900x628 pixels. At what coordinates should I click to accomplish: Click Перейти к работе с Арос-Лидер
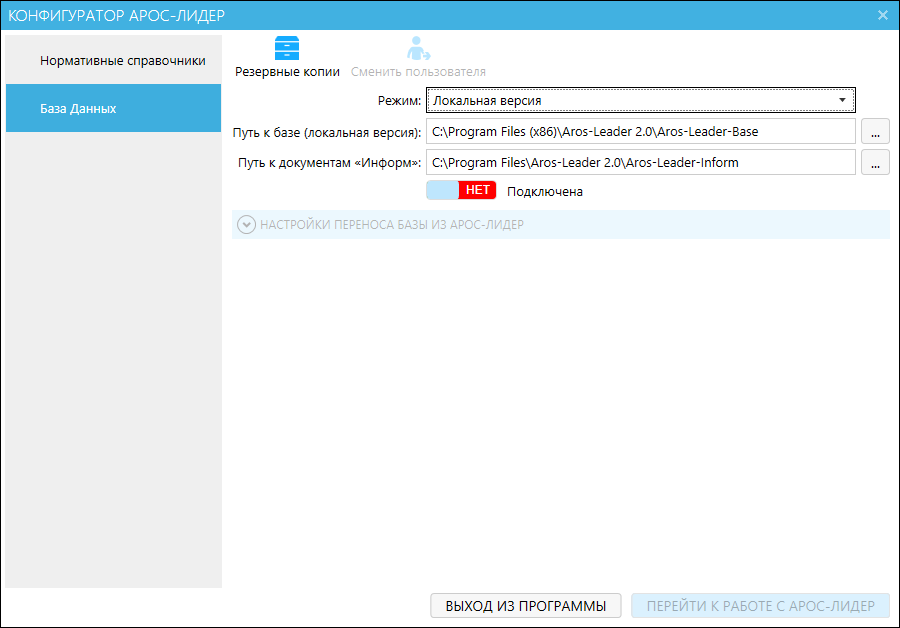pyautogui.click(x=761, y=606)
